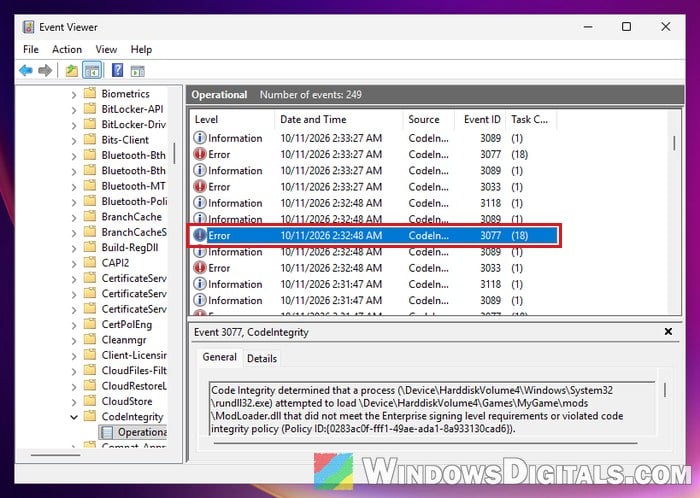Sort by the Task Category column header
Viewport: 700px width, 498px height.
point(531,120)
